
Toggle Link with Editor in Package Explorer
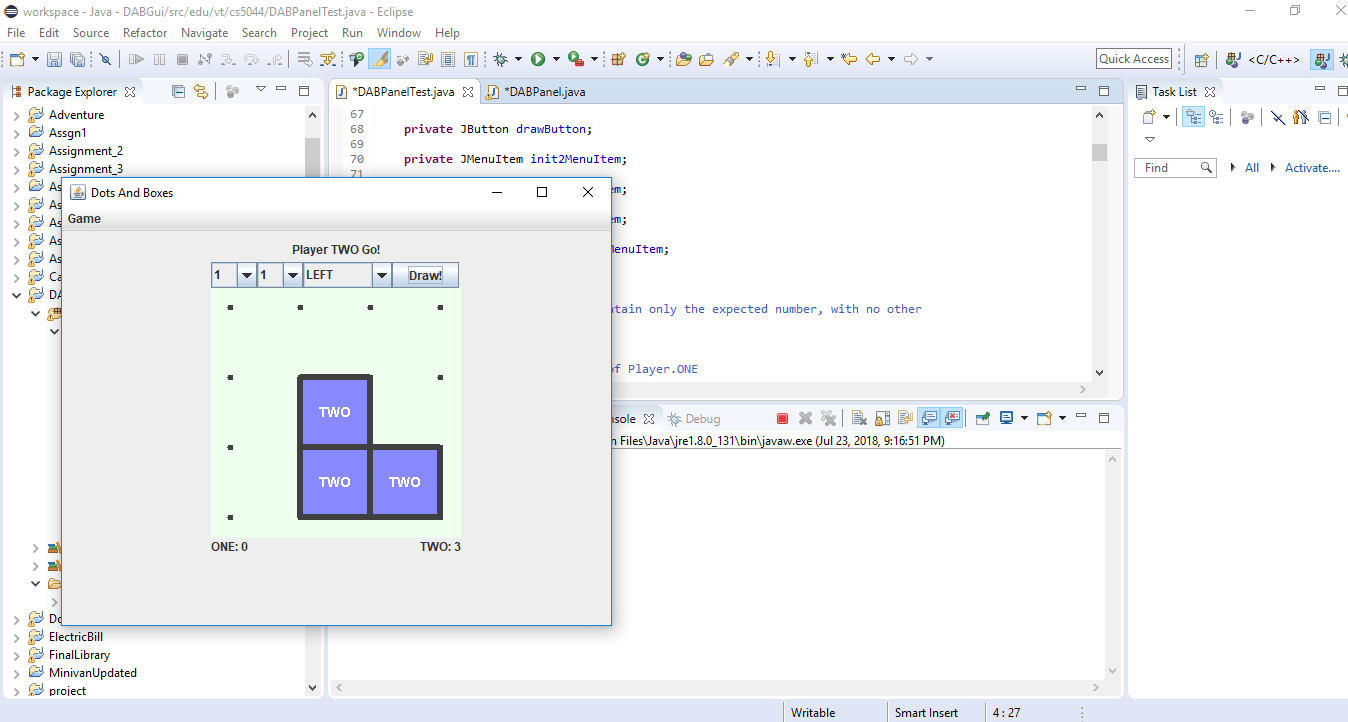point(201,91)
